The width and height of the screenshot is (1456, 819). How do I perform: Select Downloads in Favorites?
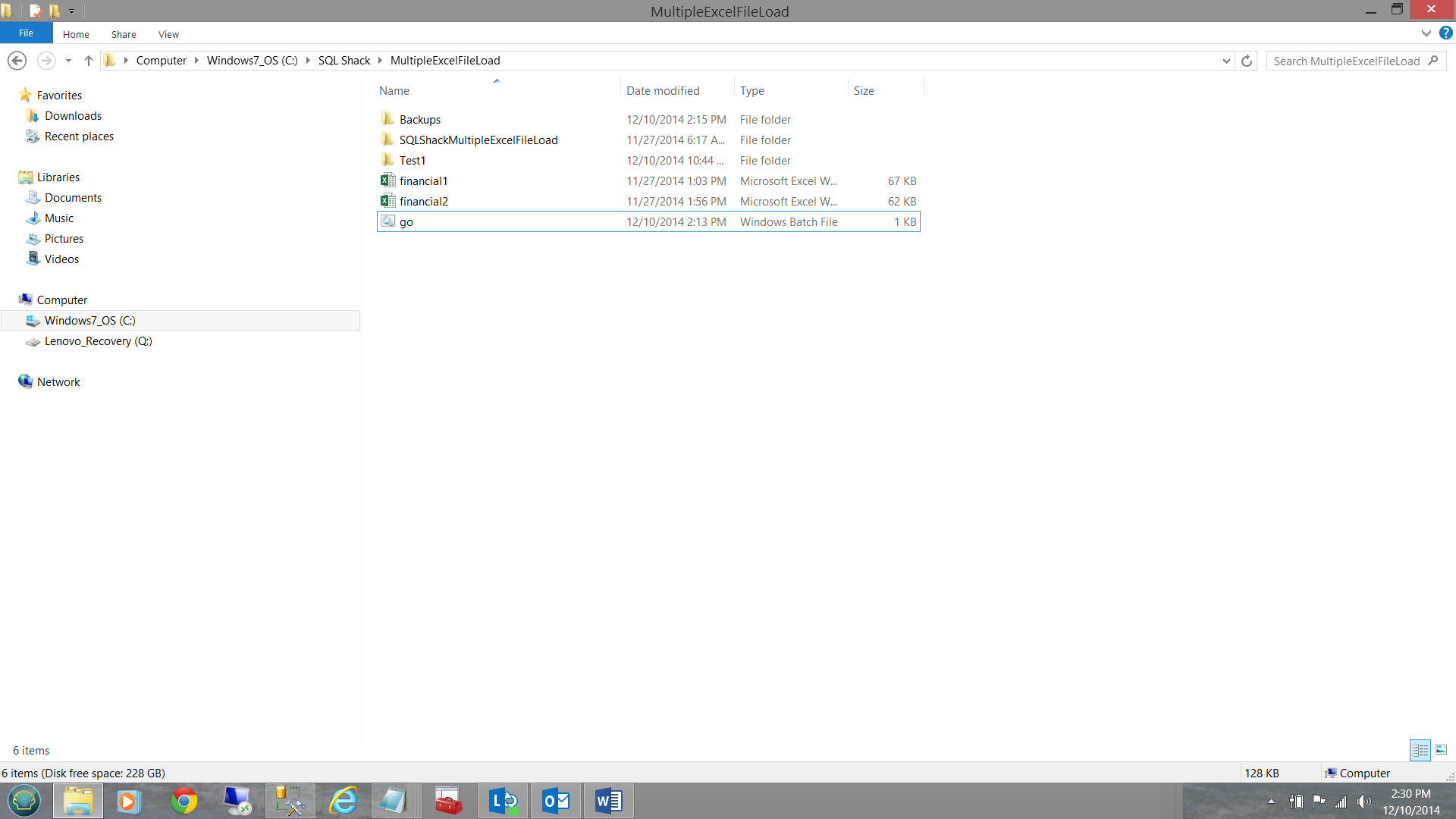[73, 115]
